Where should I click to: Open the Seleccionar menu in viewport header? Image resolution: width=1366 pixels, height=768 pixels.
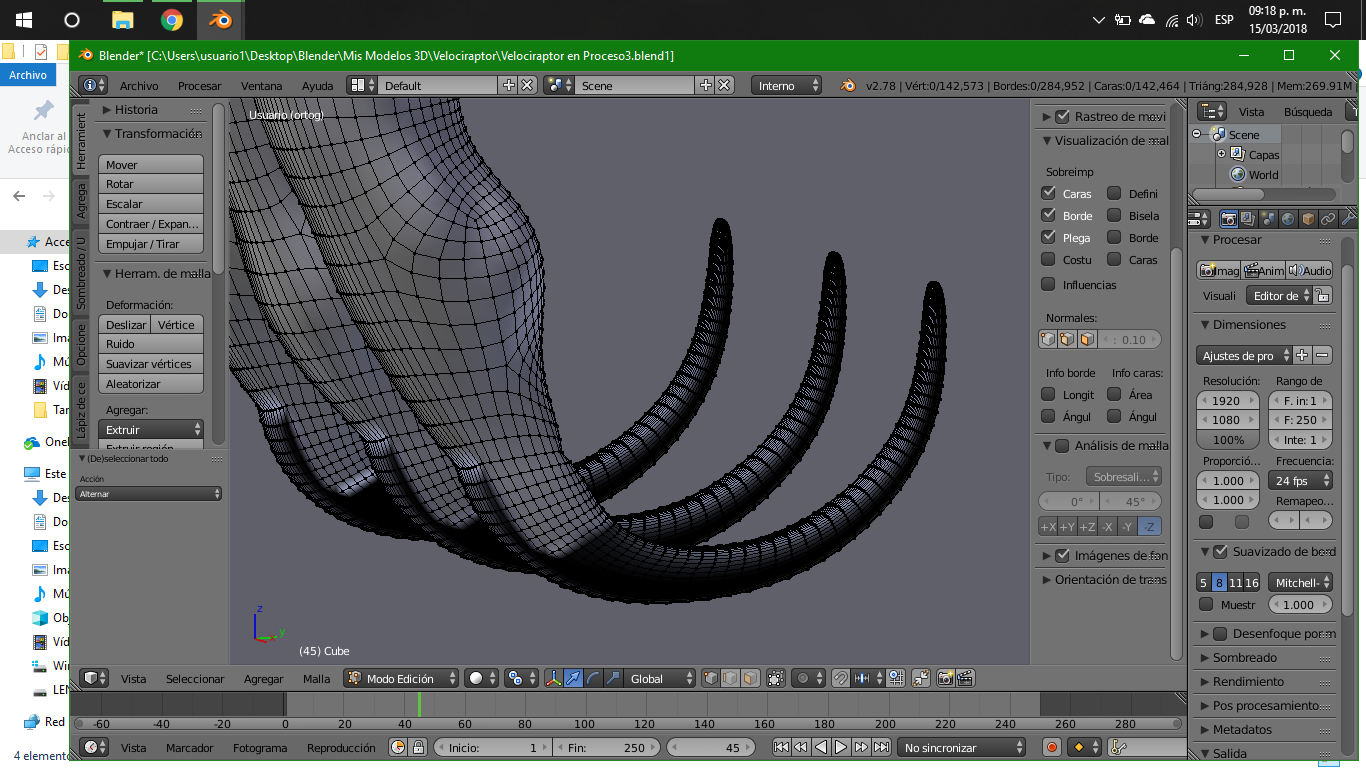[x=195, y=679]
